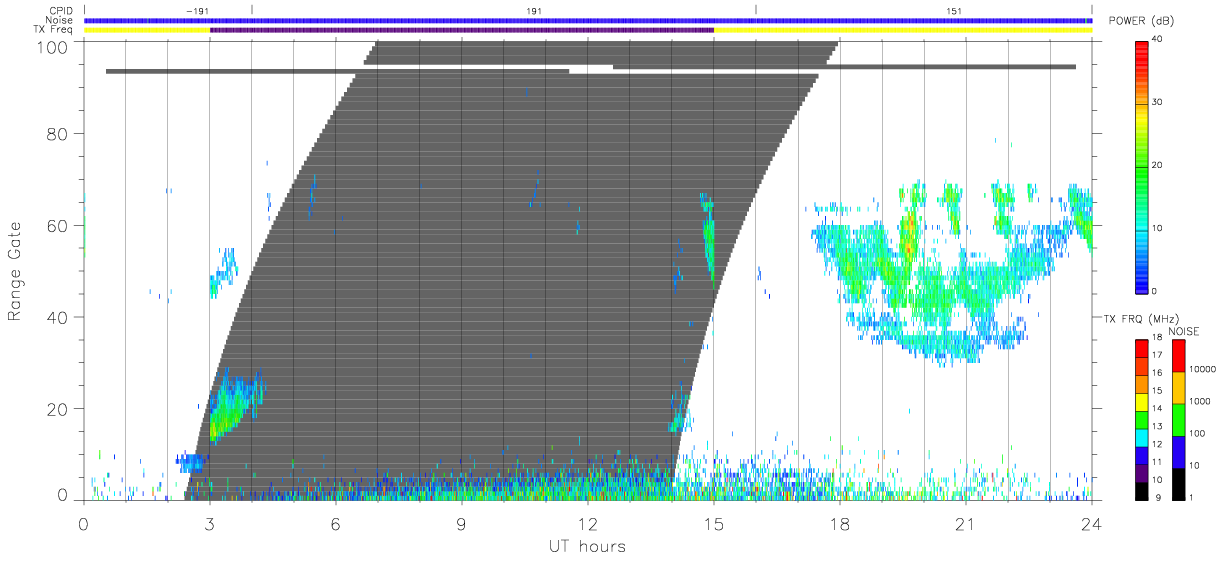Viewport: 1228px width, 567px height.
Task: Click the POWER (dB) rainbow color bar
Action: pos(1143,166)
